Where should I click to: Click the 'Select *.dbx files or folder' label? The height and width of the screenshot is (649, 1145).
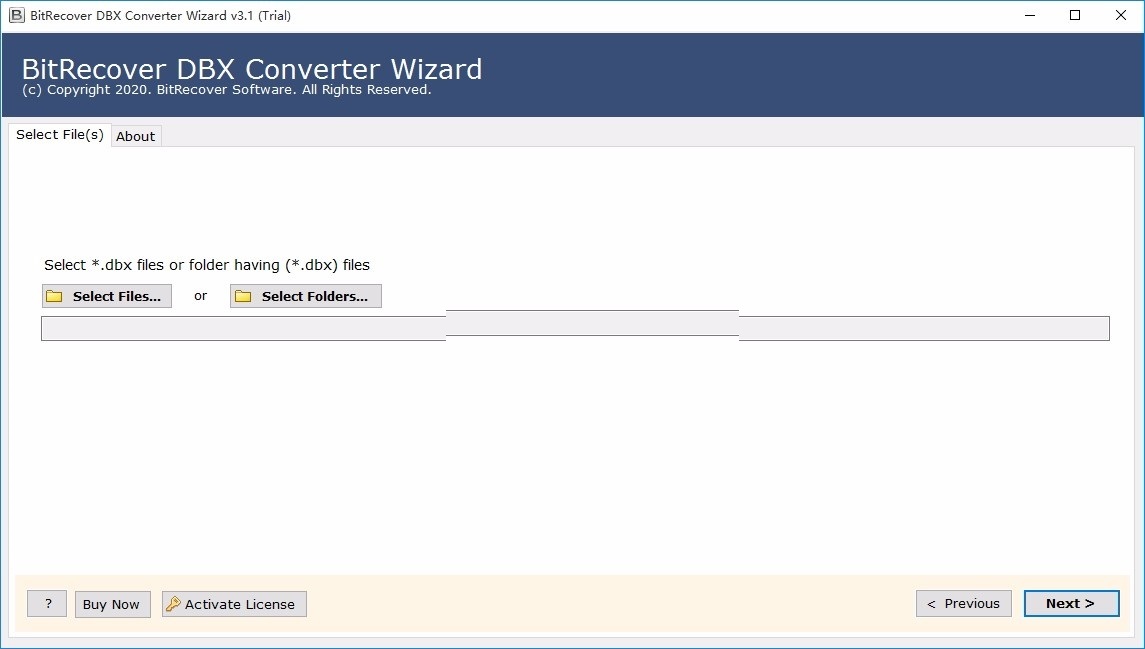(x=207, y=265)
